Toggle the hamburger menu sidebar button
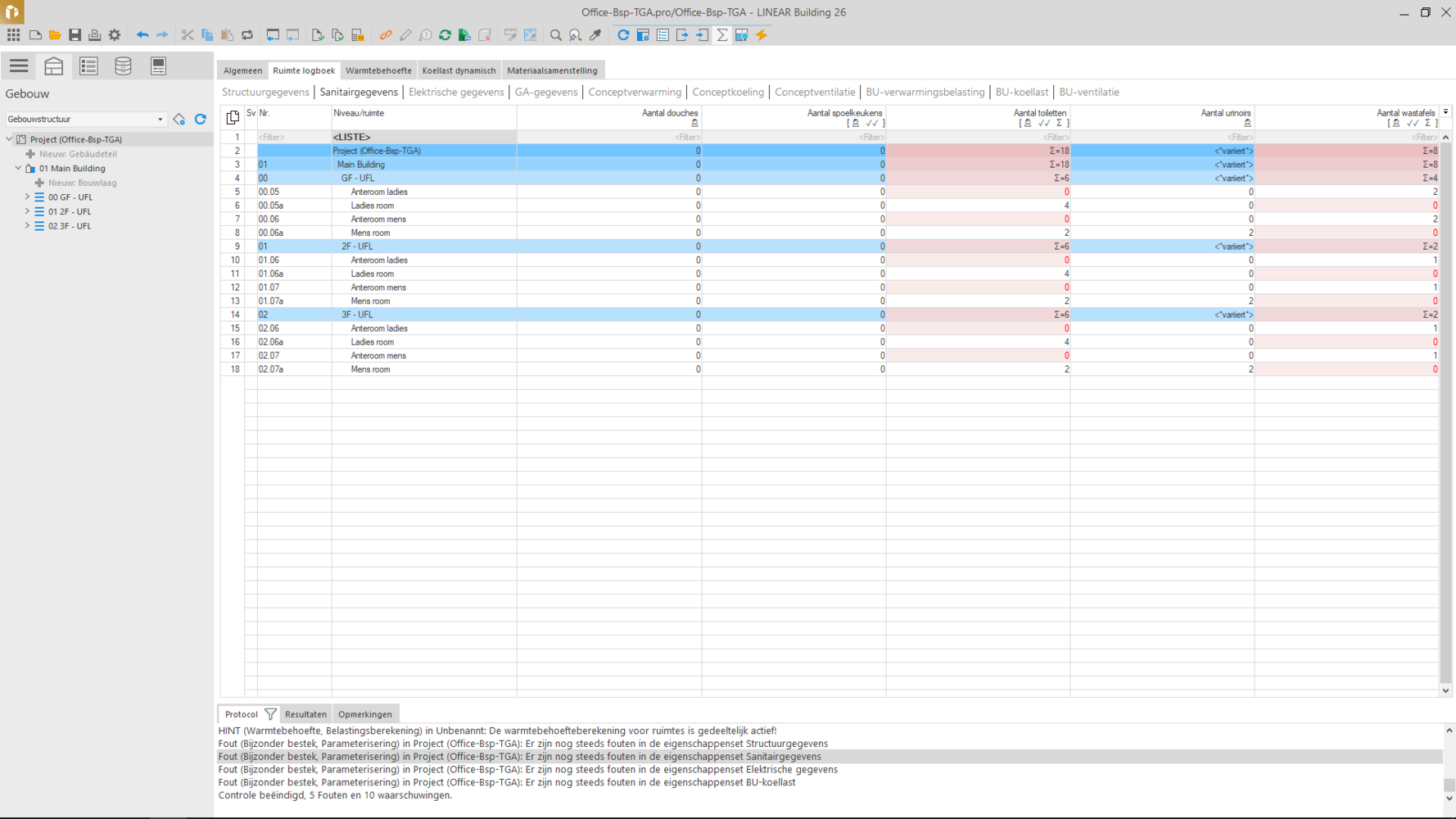The height and width of the screenshot is (819, 1456). (x=19, y=66)
